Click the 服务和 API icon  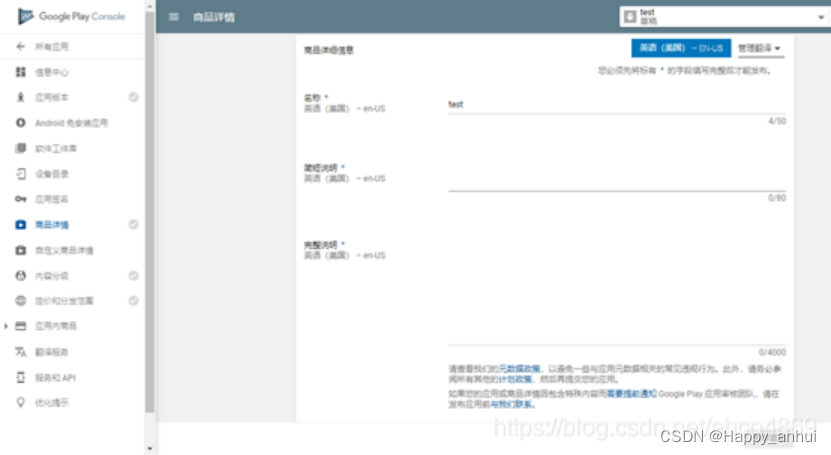(x=21, y=377)
